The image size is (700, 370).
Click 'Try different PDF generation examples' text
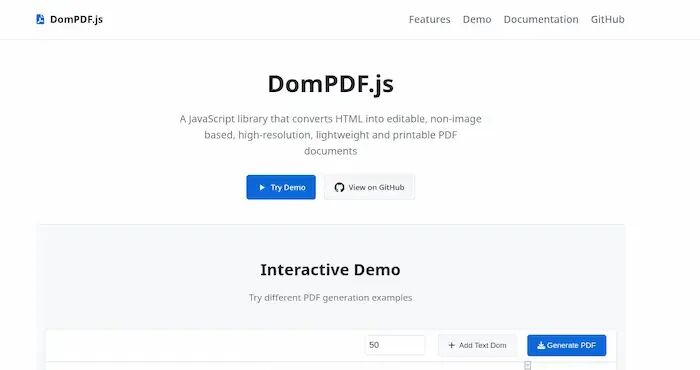330,298
